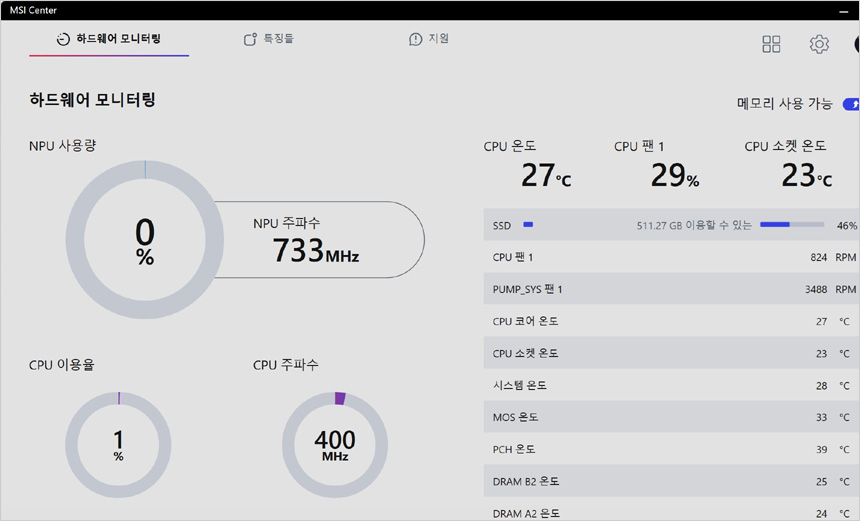The height and width of the screenshot is (521, 860).
Task: Click the 지원 support chat icon
Action: click(415, 39)
